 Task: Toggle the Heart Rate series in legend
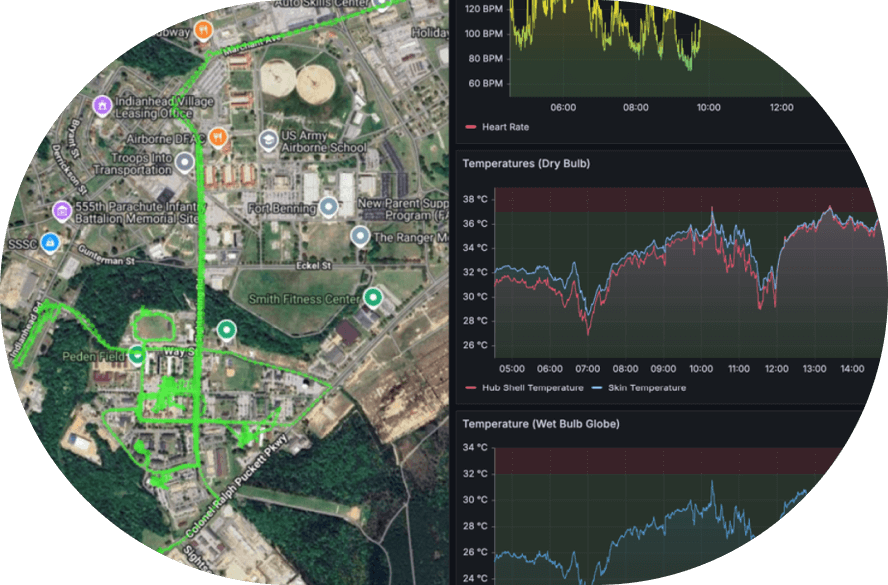(505, 127)
